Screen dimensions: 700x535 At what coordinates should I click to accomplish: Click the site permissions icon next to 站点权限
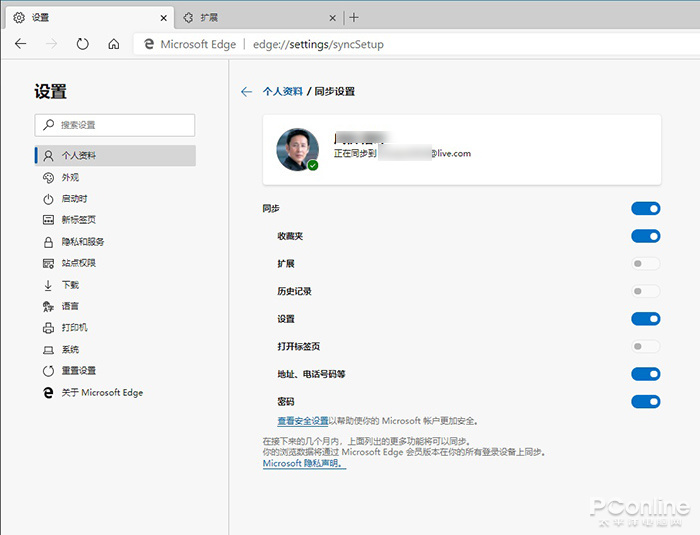coord(48,263)
